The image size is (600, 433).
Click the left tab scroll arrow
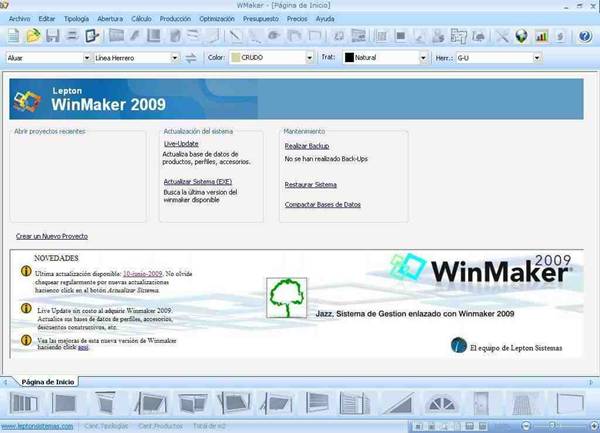tap(5, 382)
